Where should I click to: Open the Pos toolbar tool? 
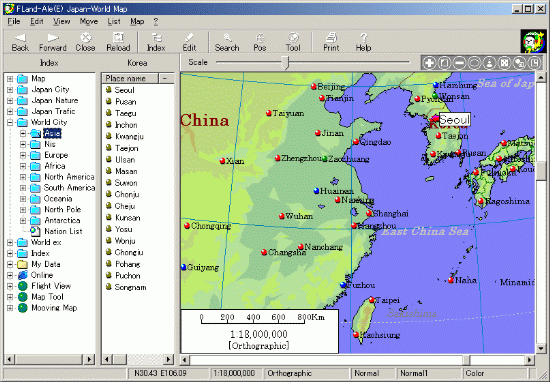[x=260, y=42]
